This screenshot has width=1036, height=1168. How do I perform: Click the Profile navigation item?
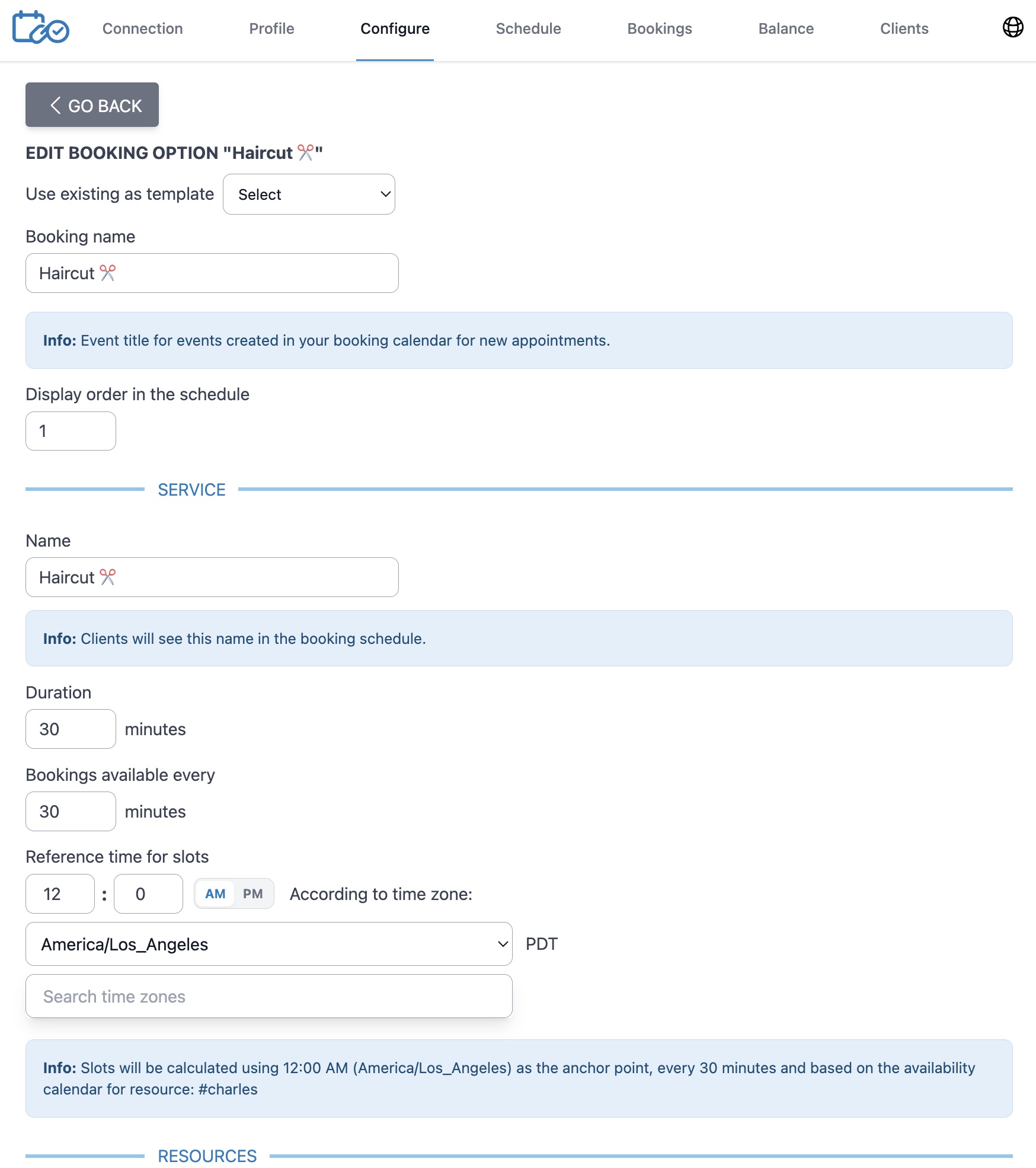(x=271, y=28)
